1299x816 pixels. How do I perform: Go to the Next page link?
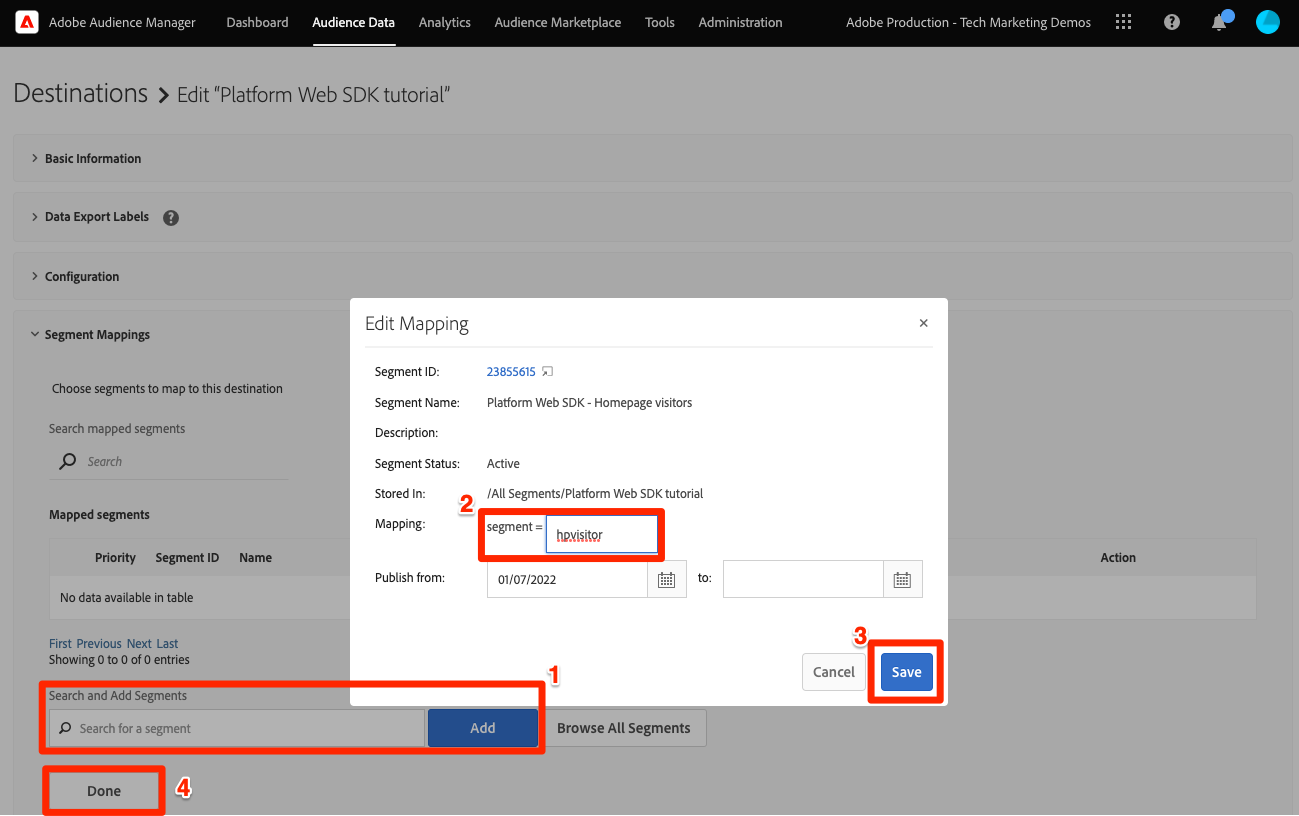(x=139, y=644)
